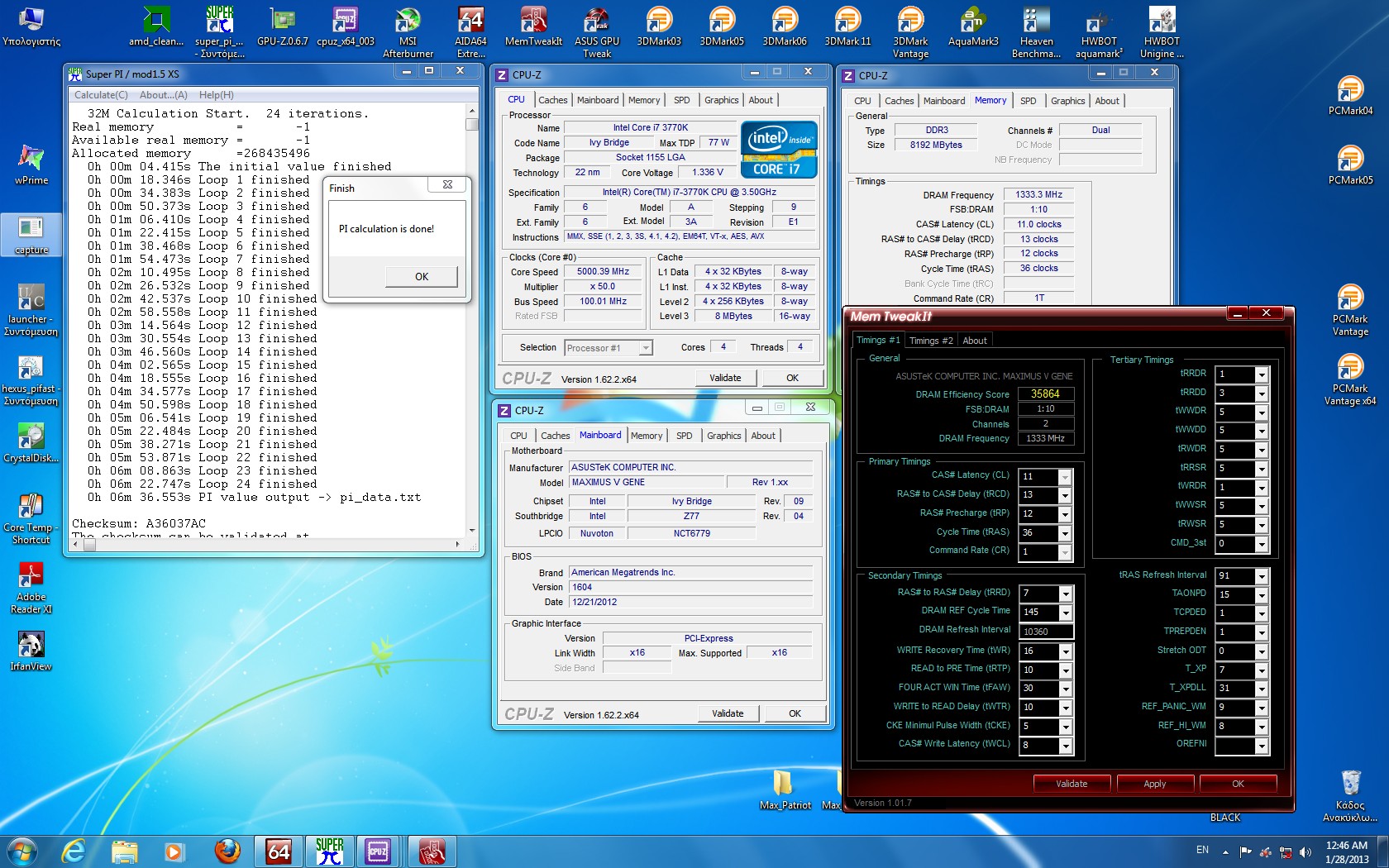This screenshot has width=1389, height=868.
Task: Switch to SPD tab in the CPU-Z Memory window
Action: click(x=1028, y=101)
